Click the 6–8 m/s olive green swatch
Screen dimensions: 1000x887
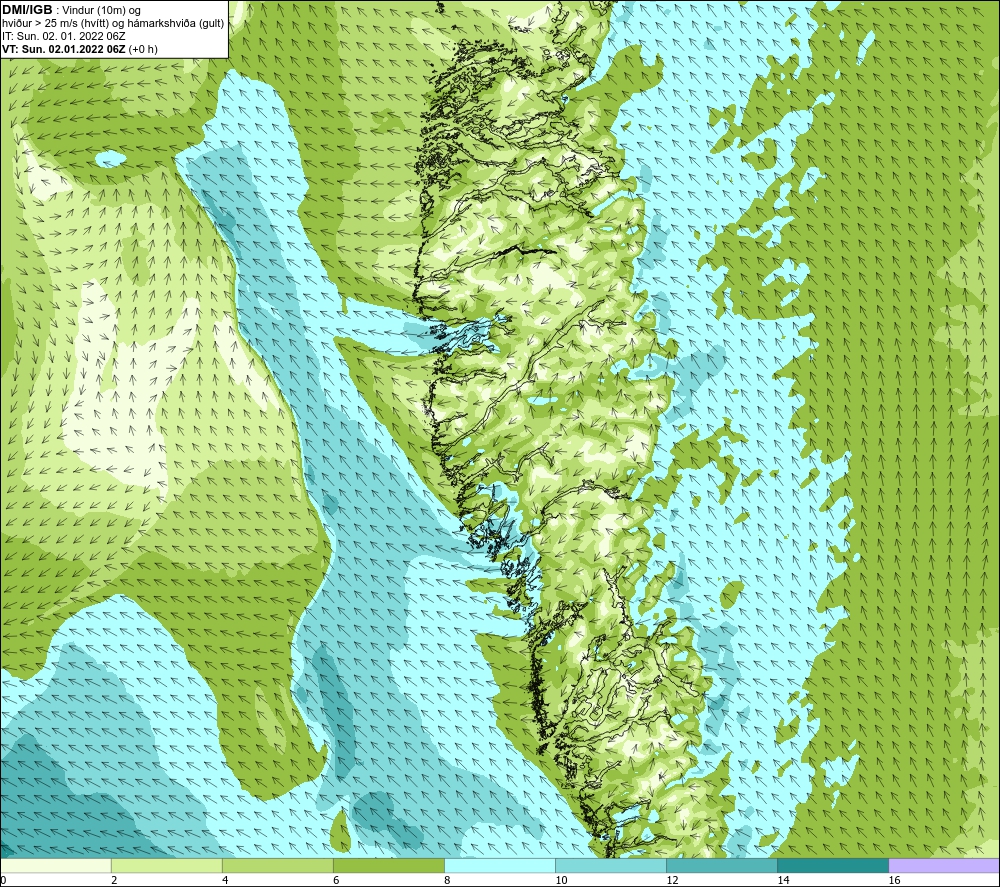tap(388, 865)
